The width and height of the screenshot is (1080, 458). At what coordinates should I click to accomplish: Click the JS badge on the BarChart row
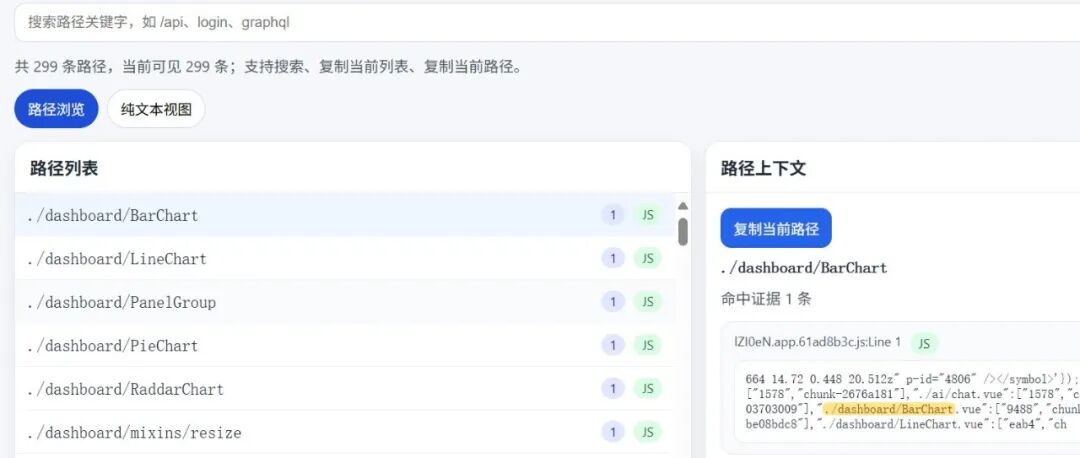point(647,215)
